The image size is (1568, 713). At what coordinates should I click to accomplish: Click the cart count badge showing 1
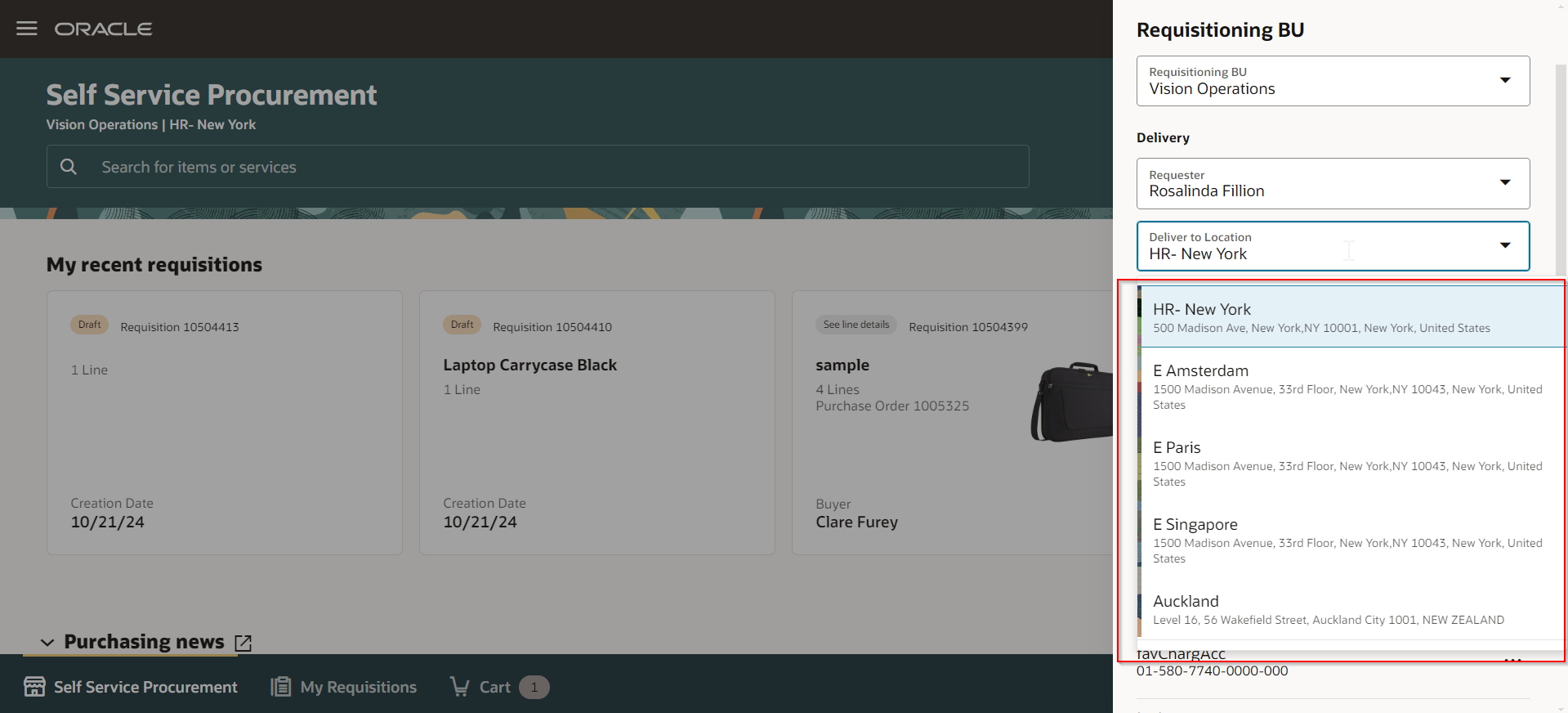(x=534, y=687)
